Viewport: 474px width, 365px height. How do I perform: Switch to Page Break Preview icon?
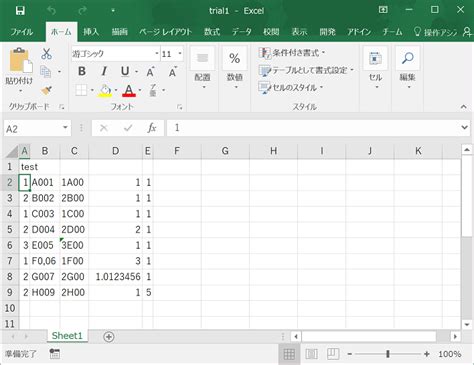pos(333,354)
